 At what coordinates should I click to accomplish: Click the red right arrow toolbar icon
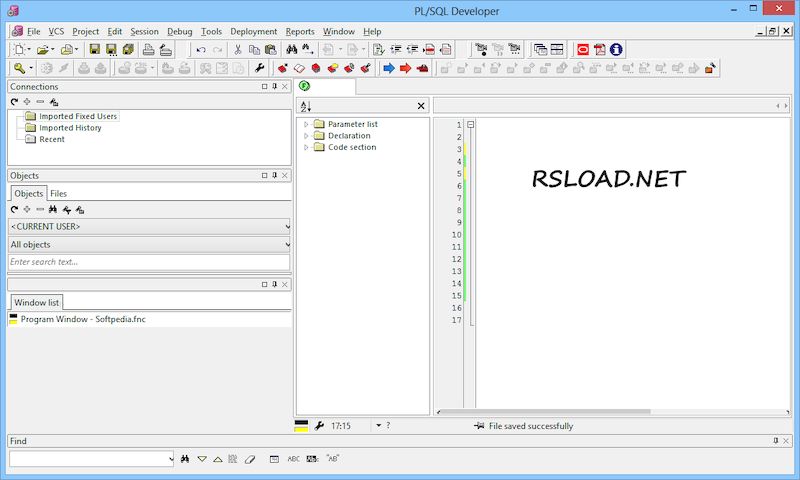(x=405, y=68)
